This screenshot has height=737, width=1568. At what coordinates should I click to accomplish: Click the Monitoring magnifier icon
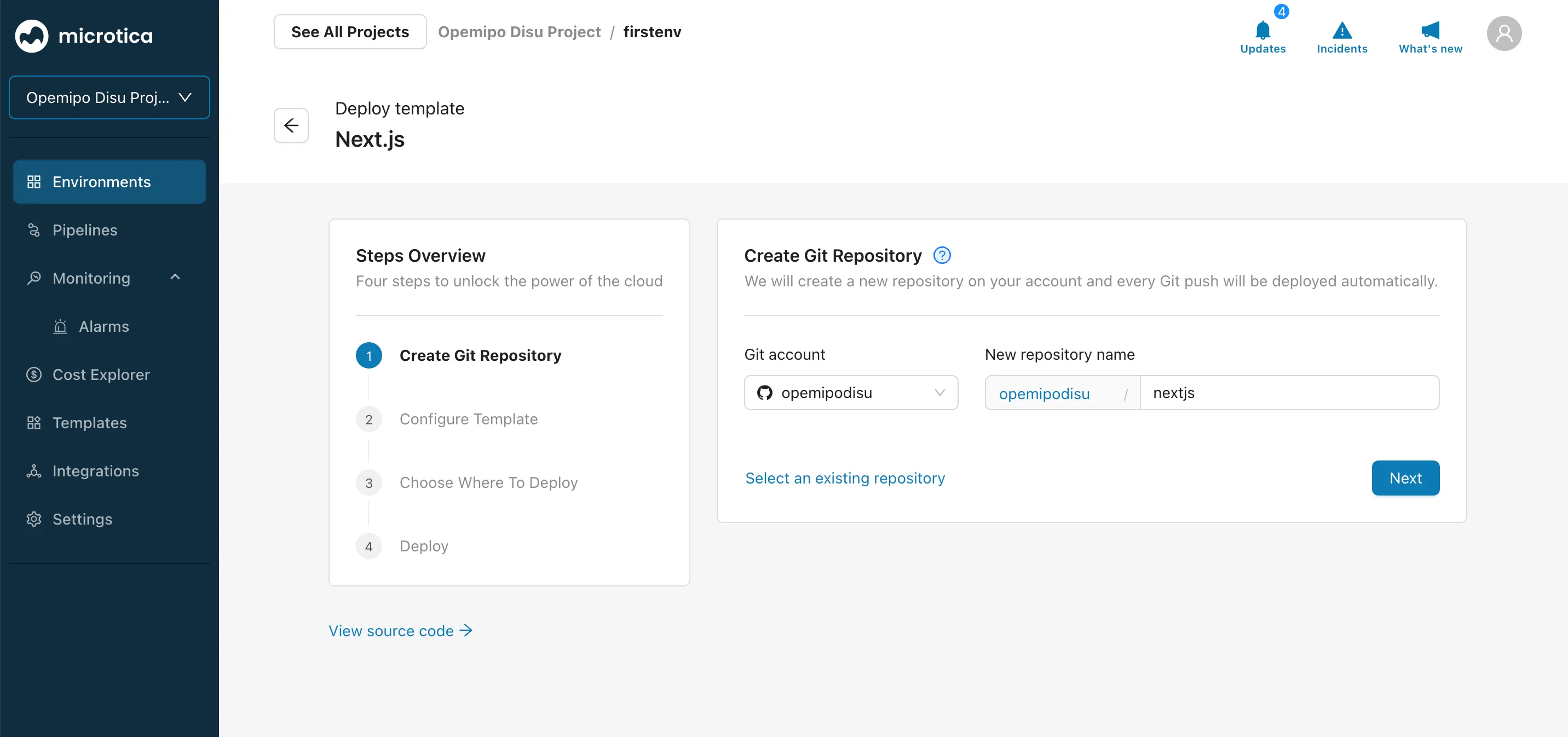(x=34, y=278)
